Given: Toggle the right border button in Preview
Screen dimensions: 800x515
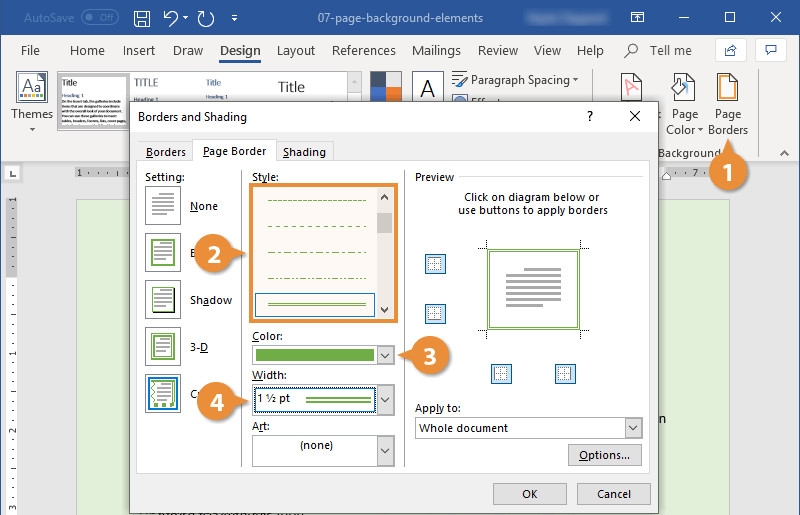Looking at the screenshot, I should tap(565, 374).
